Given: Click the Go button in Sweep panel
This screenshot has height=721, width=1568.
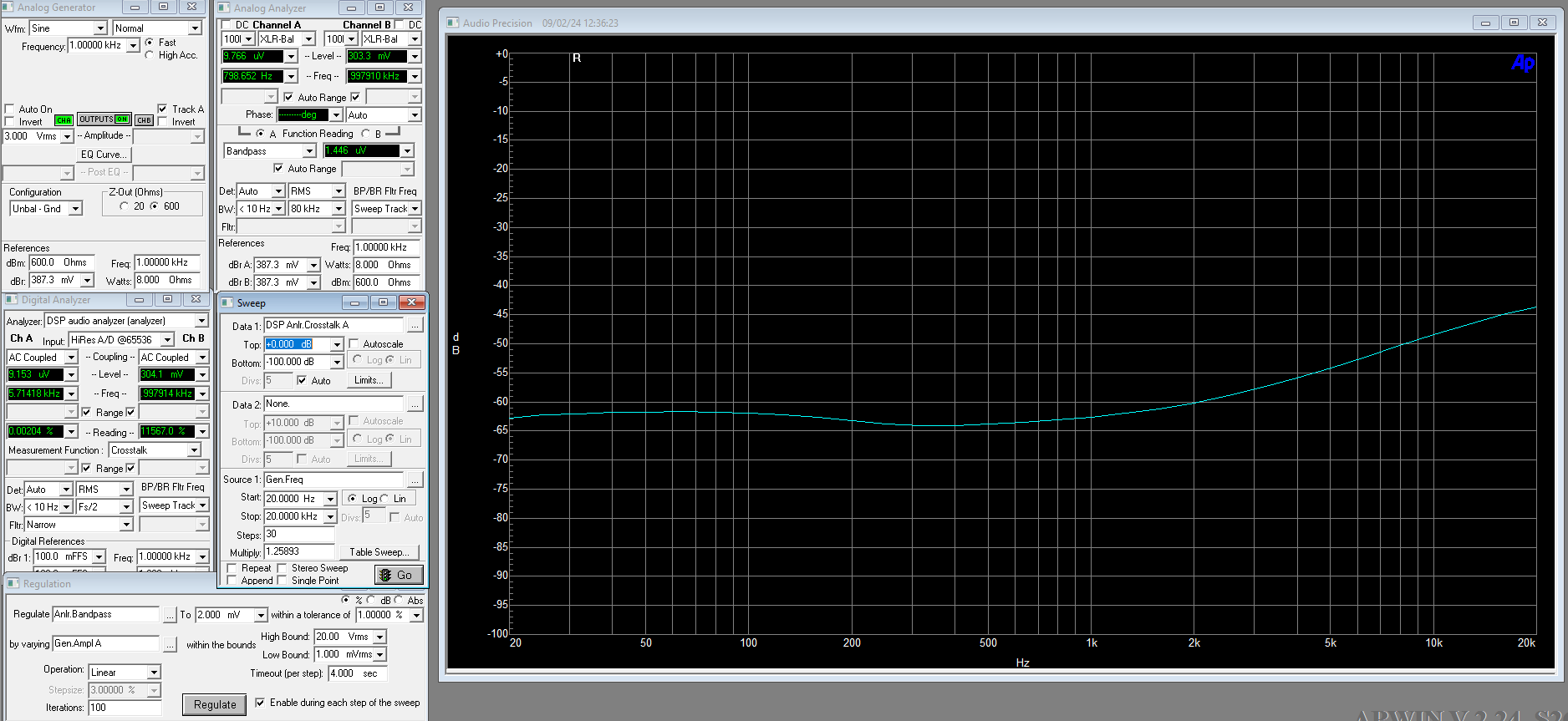Looking at the screenshot, I should [400, 575].
